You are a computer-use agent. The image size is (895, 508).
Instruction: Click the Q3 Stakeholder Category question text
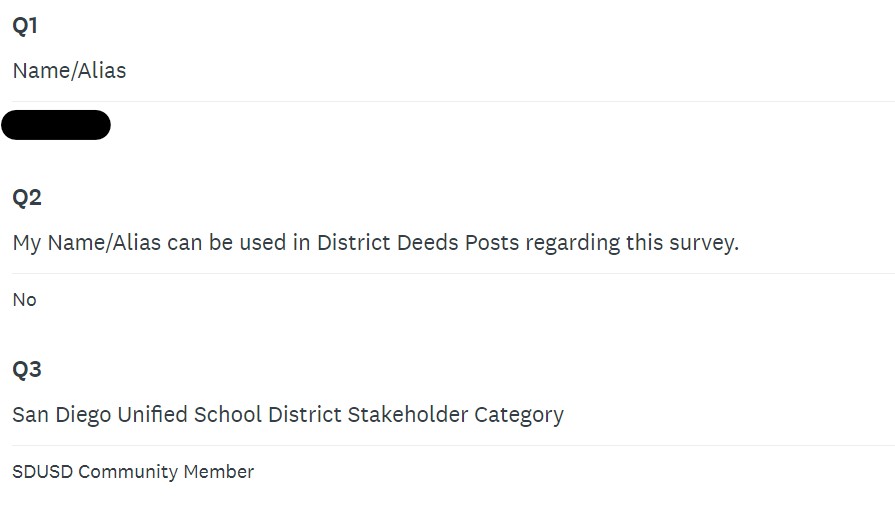(288, 414)
